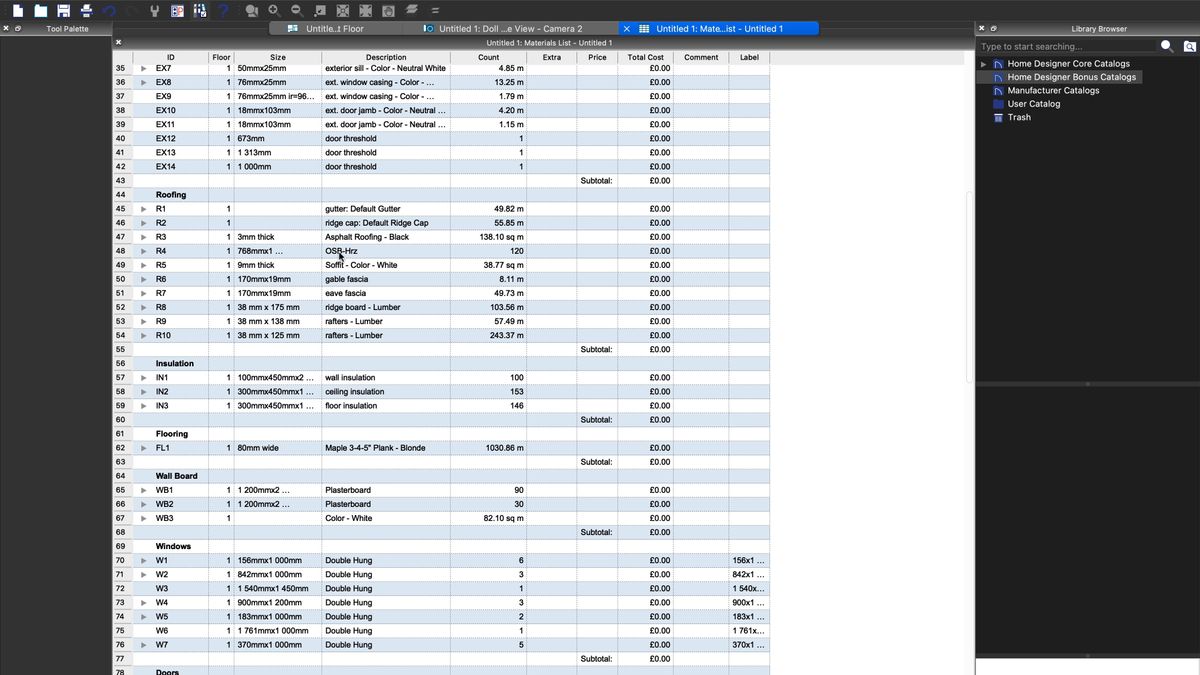Select the Zoom In tool

click(273, 9)
